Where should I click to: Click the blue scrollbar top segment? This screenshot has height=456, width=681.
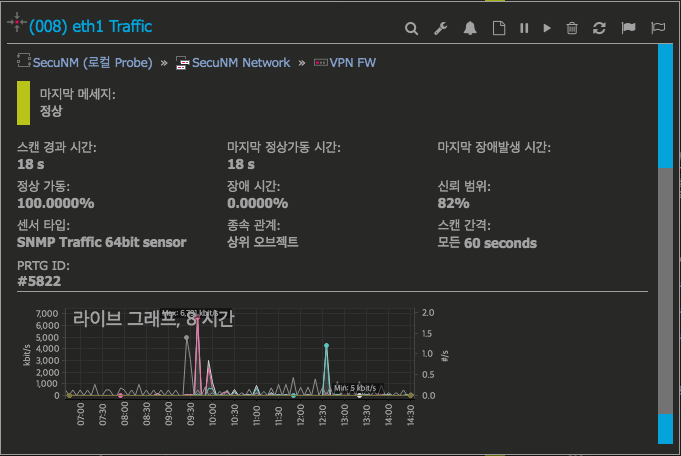point(665,106)
